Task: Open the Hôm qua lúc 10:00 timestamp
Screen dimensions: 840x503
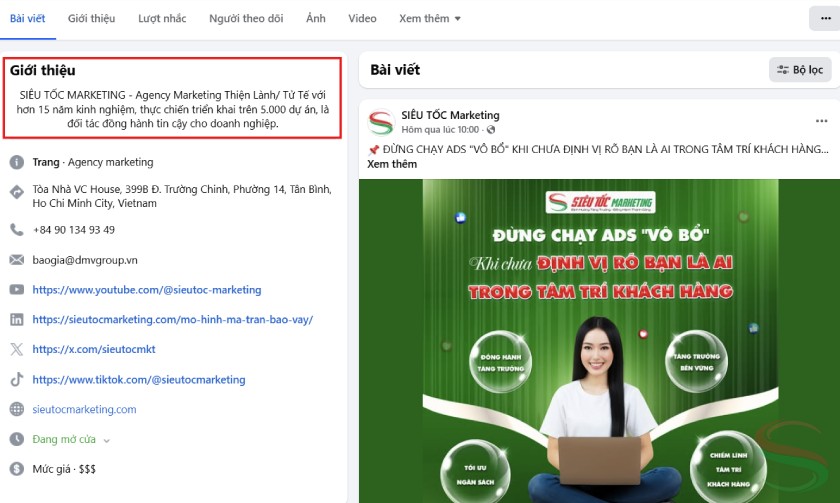Action: 440,130
